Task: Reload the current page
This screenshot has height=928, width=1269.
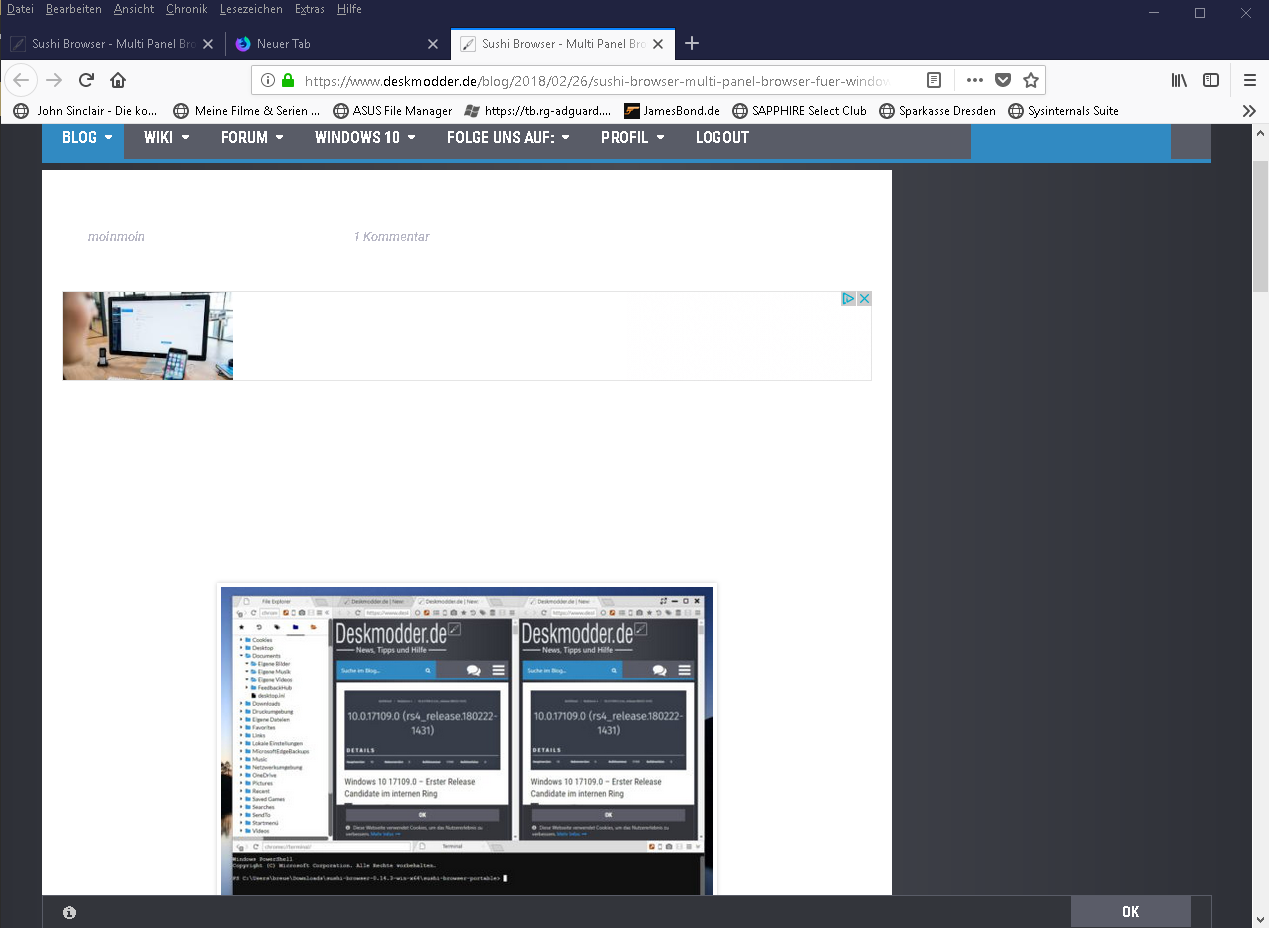Action: (x=87, y=80)
